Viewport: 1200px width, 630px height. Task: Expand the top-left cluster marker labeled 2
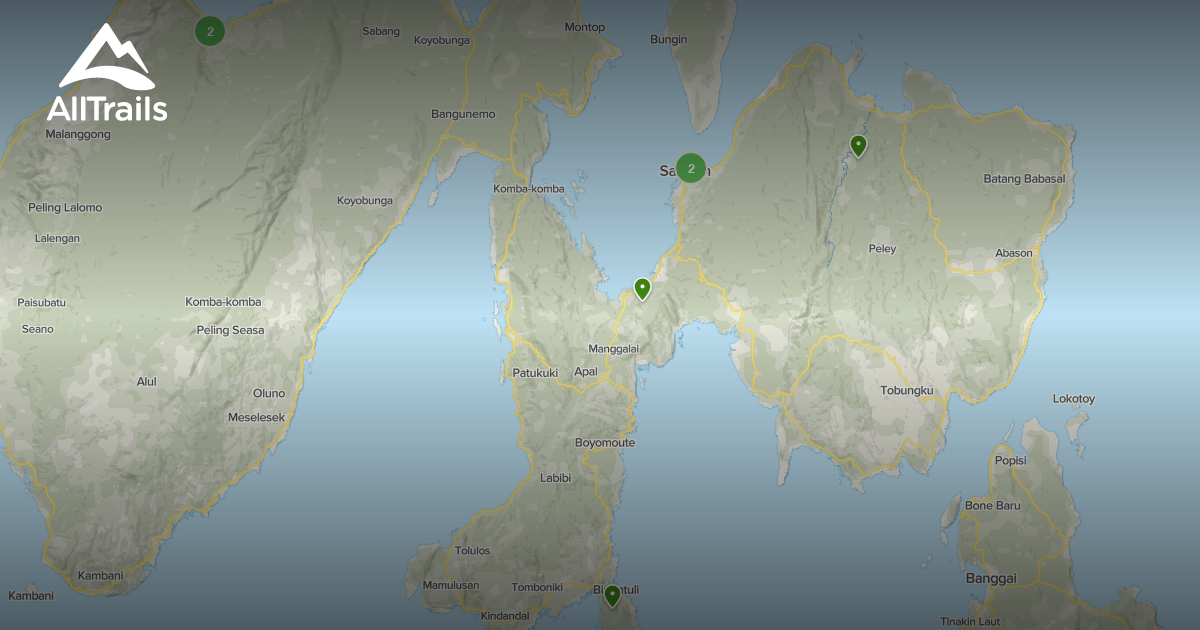pyautogui.click(x=210, y=31)
